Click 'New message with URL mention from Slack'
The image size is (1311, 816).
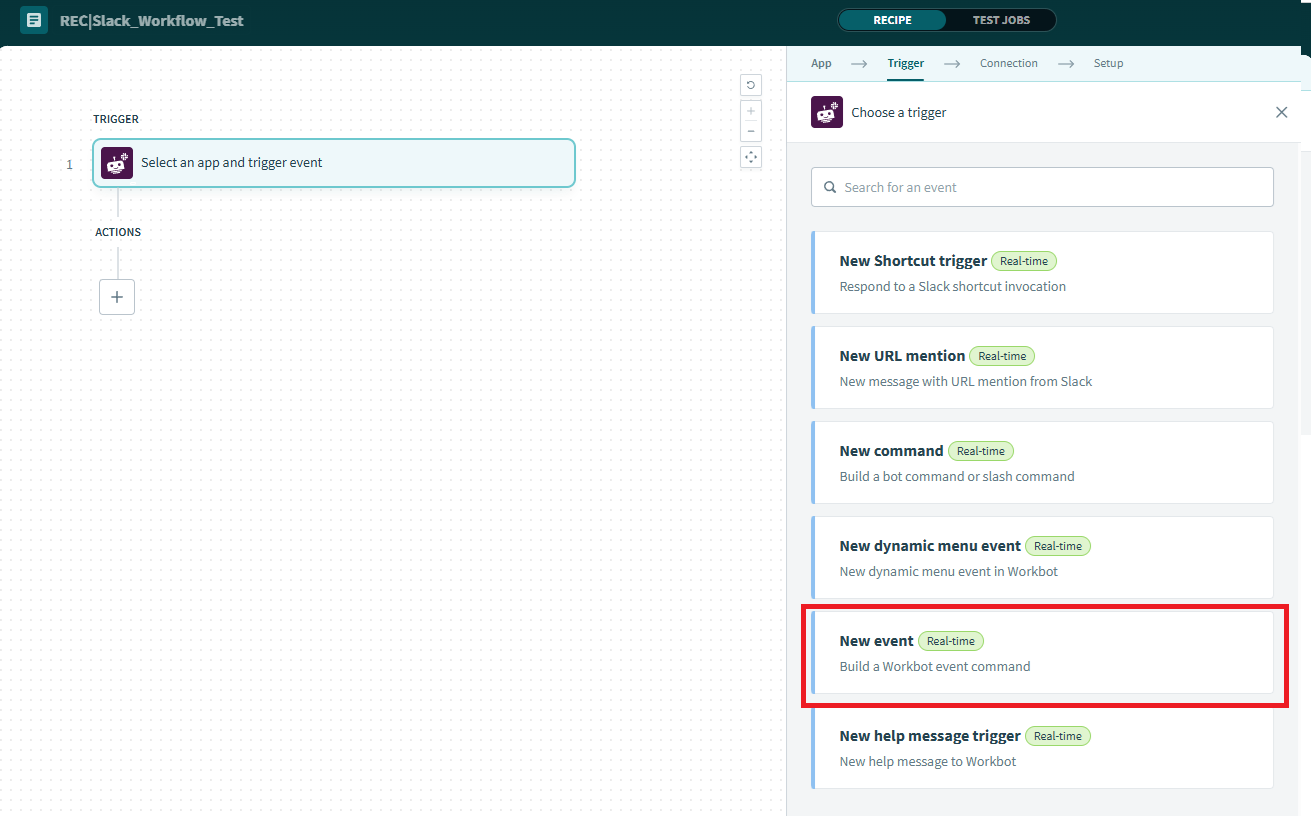pyautogui.click(x=966, y=381)
